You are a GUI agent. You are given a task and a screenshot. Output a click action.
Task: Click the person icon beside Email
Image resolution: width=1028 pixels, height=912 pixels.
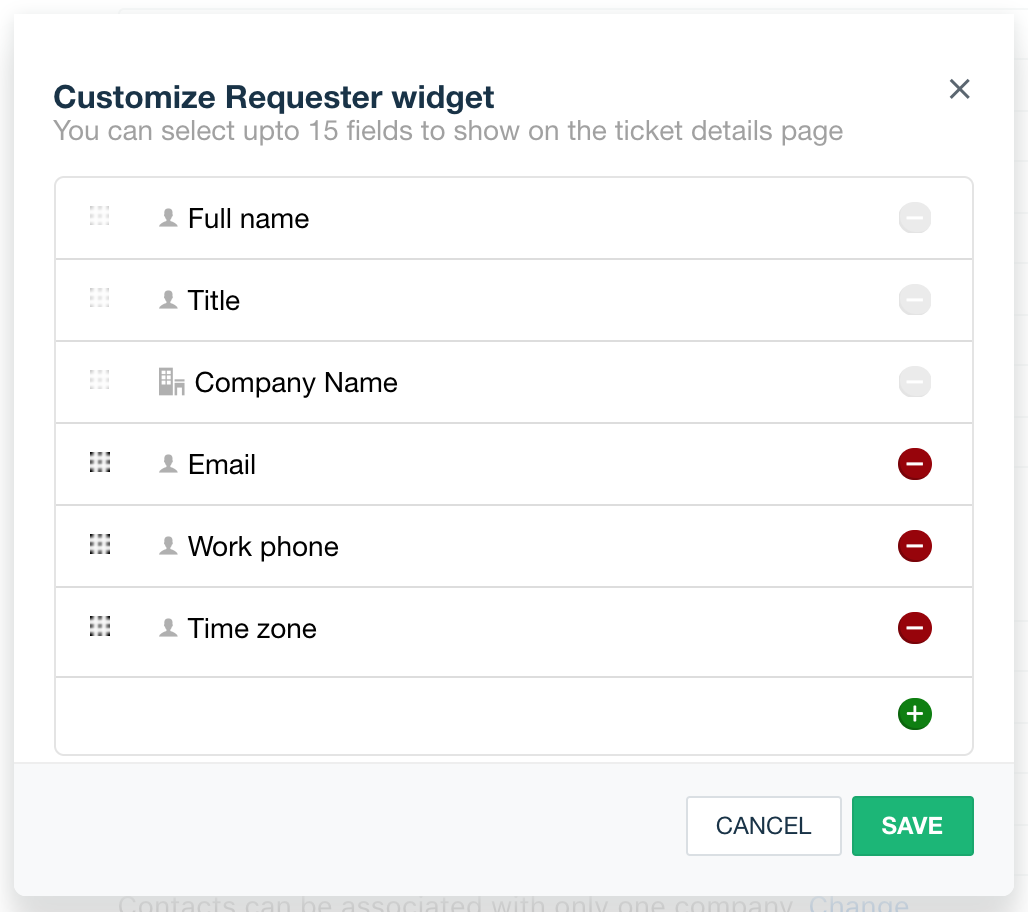168,464
